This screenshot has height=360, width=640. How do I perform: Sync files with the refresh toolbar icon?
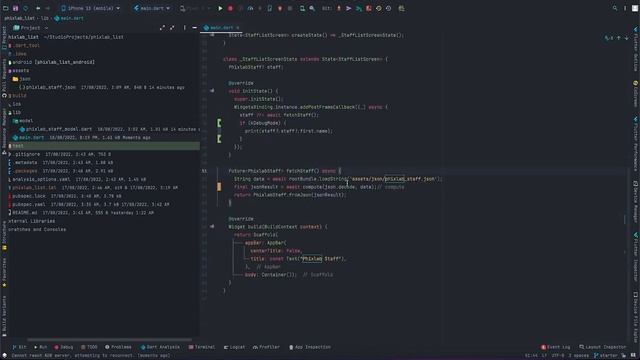point(25,8)
